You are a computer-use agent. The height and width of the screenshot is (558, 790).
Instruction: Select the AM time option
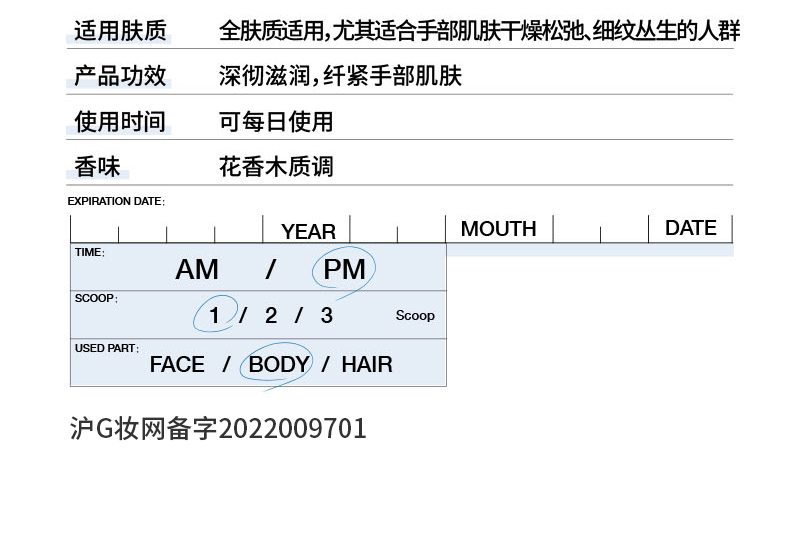point(197,269)
